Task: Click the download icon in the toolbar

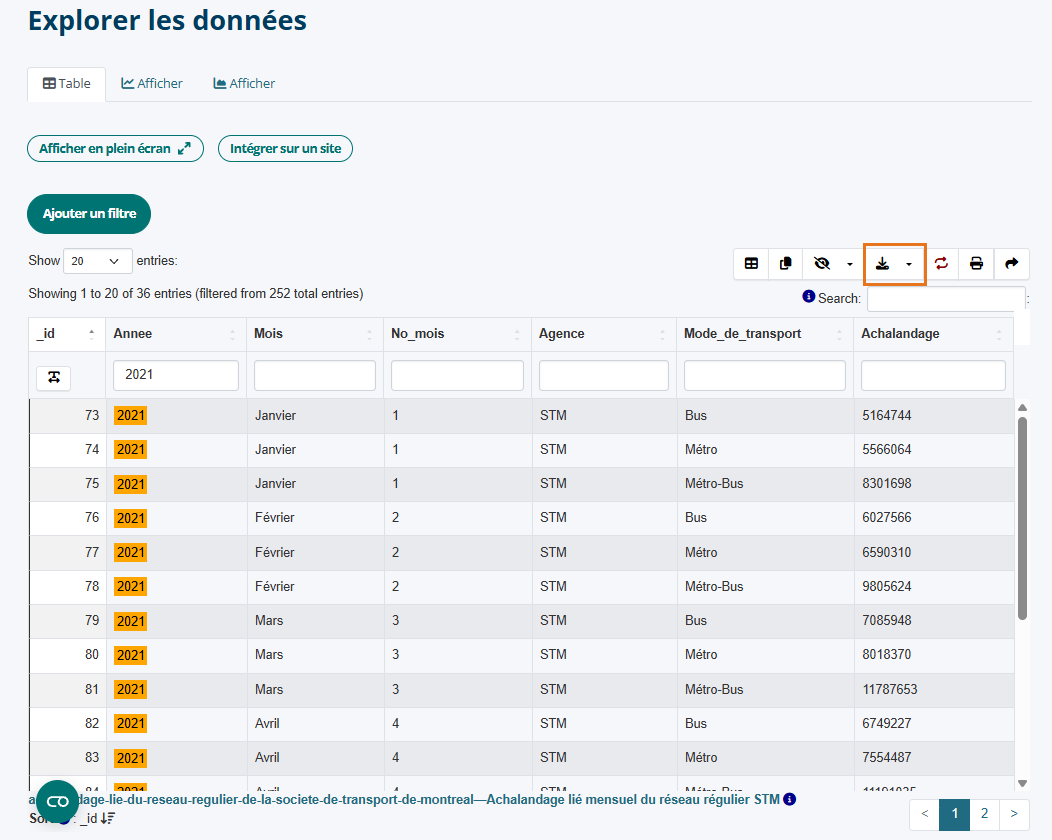Action: coord(882,264)
